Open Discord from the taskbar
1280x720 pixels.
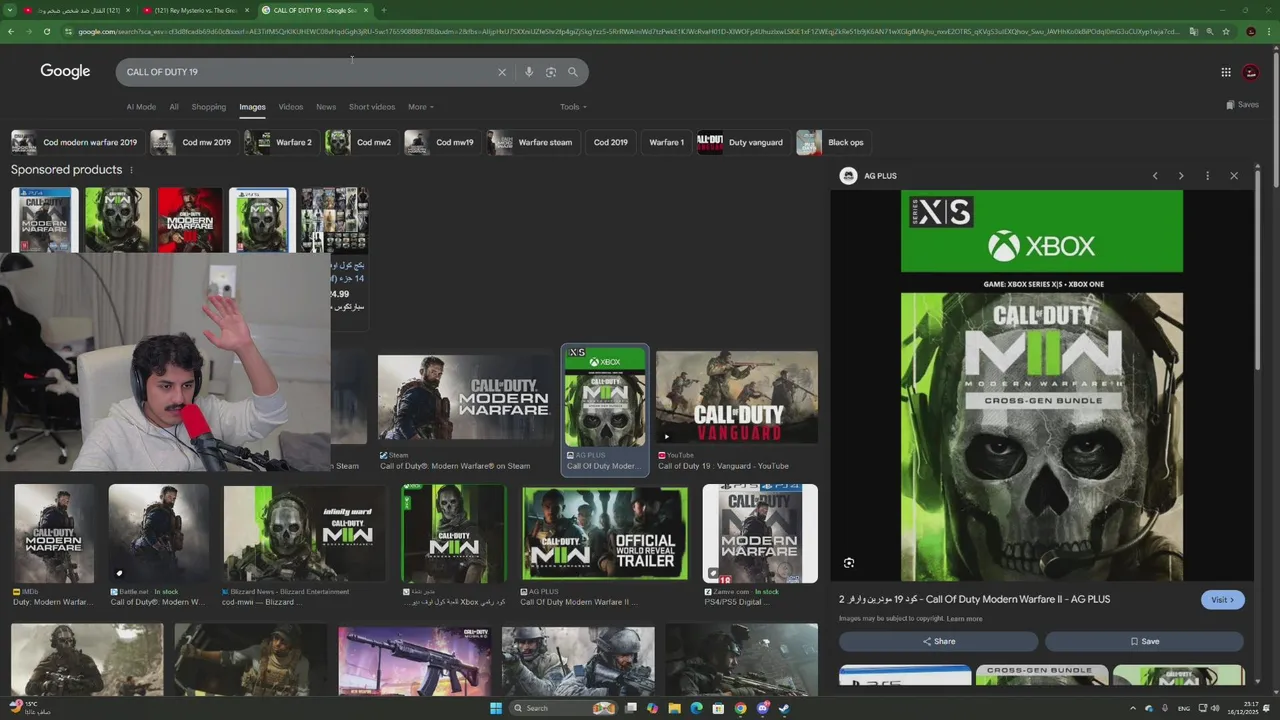pos(762,708)
